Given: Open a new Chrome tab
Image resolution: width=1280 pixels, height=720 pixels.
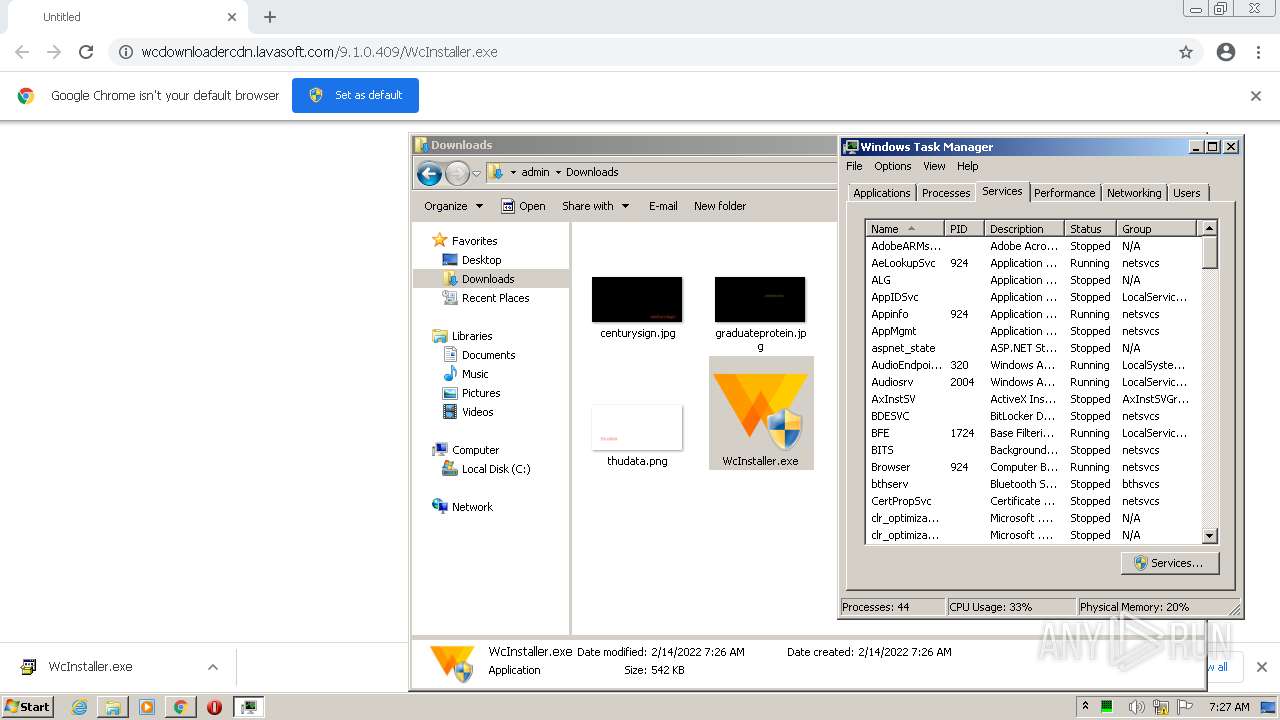Looking at the screenshot, I should tap(270, 17).
